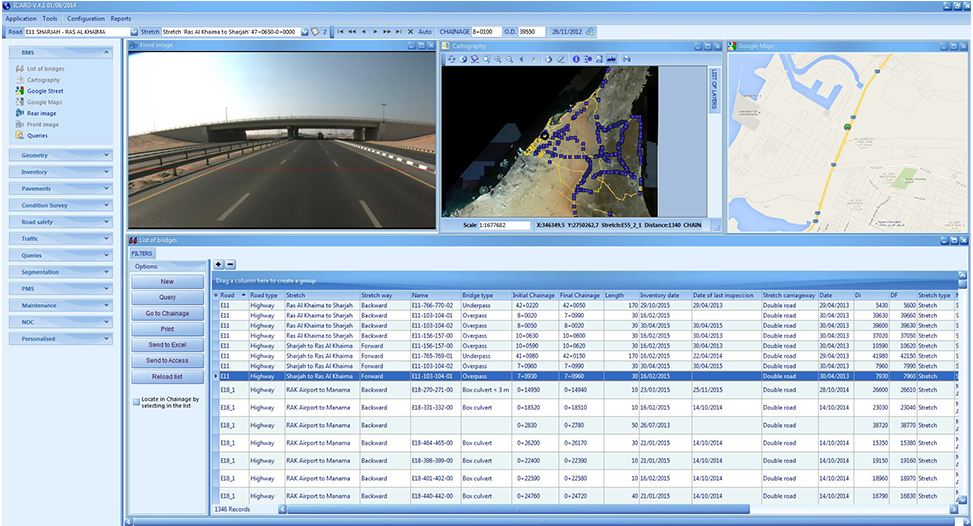Click the minus collapse-all icon above grid
Screen dimensions: 973x526
tap(230, 264)
